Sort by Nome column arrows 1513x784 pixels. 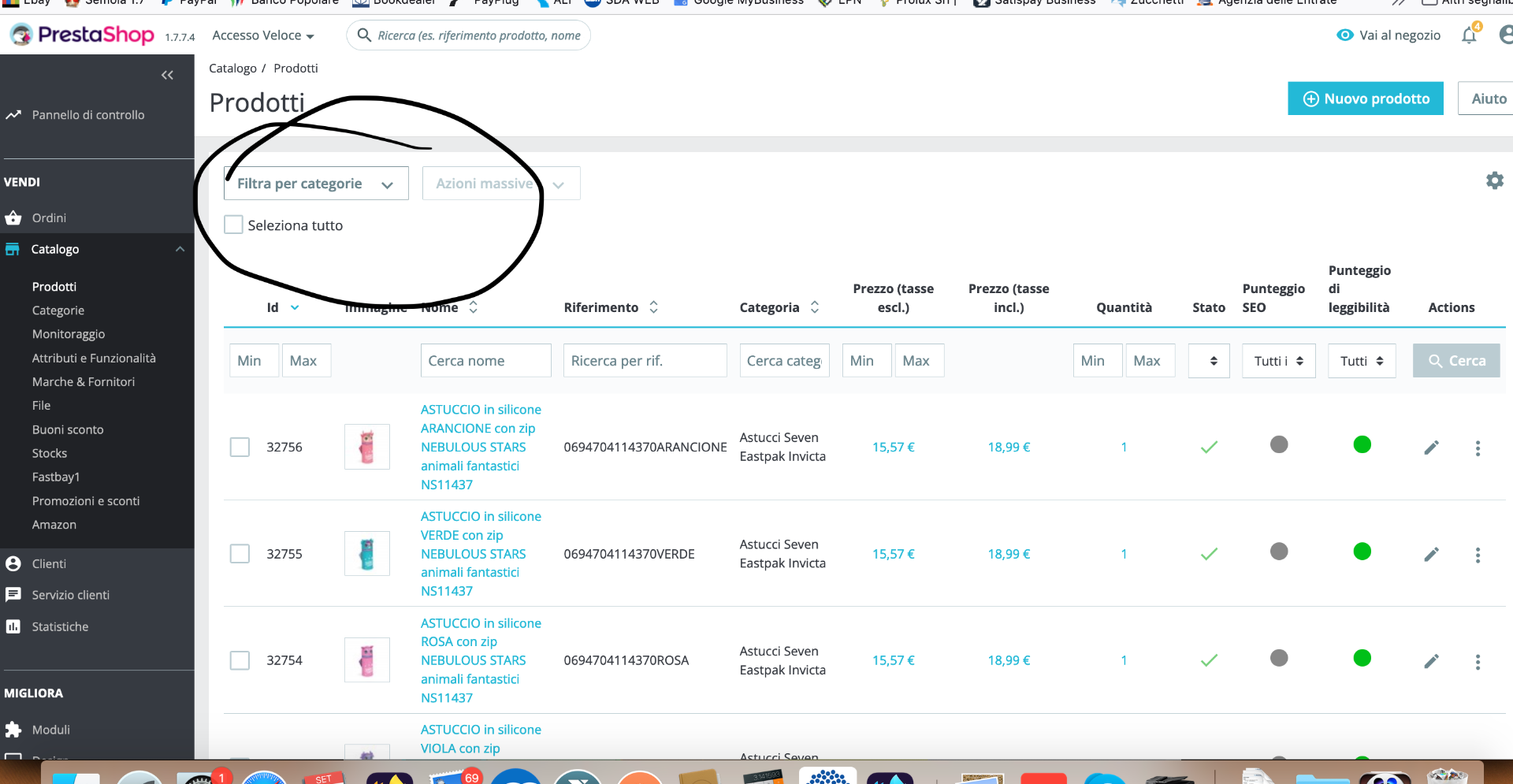pyautogui.click(x=473, y=307)
